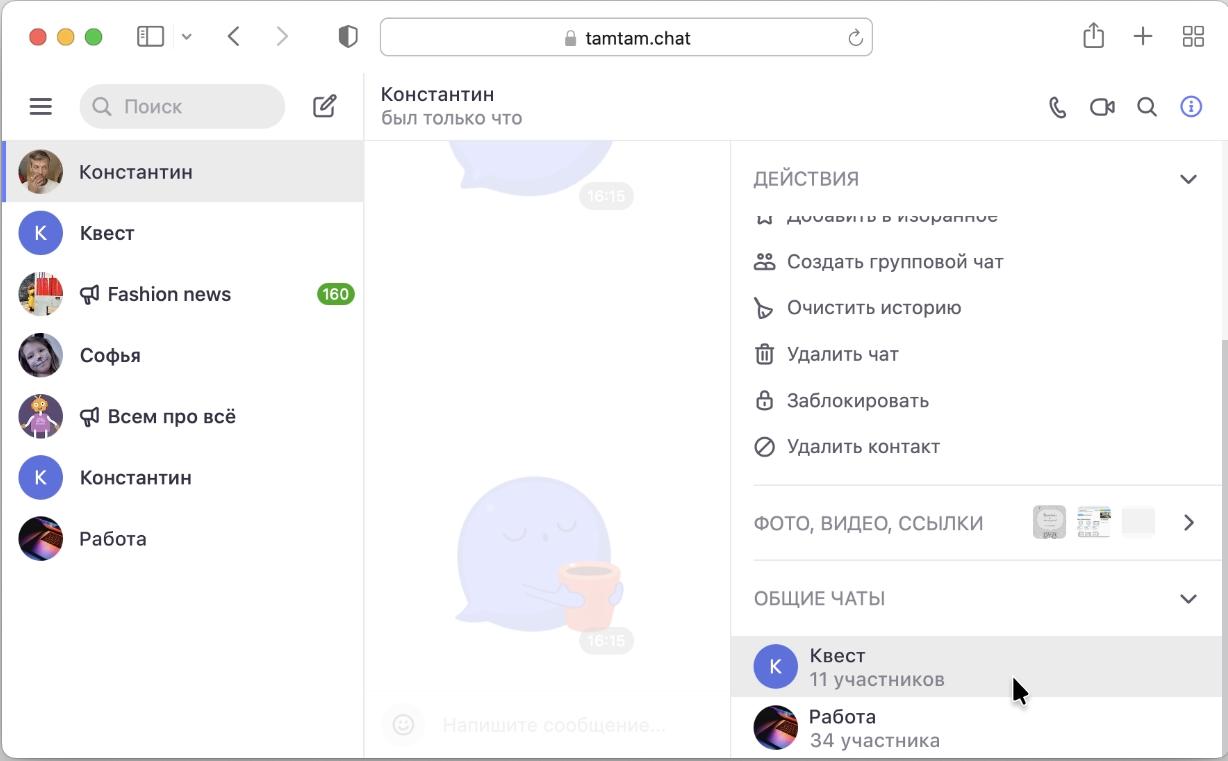1228x761 pixels.
Task: Open the emoji picker smiley icon
Action: pos(403,724)
